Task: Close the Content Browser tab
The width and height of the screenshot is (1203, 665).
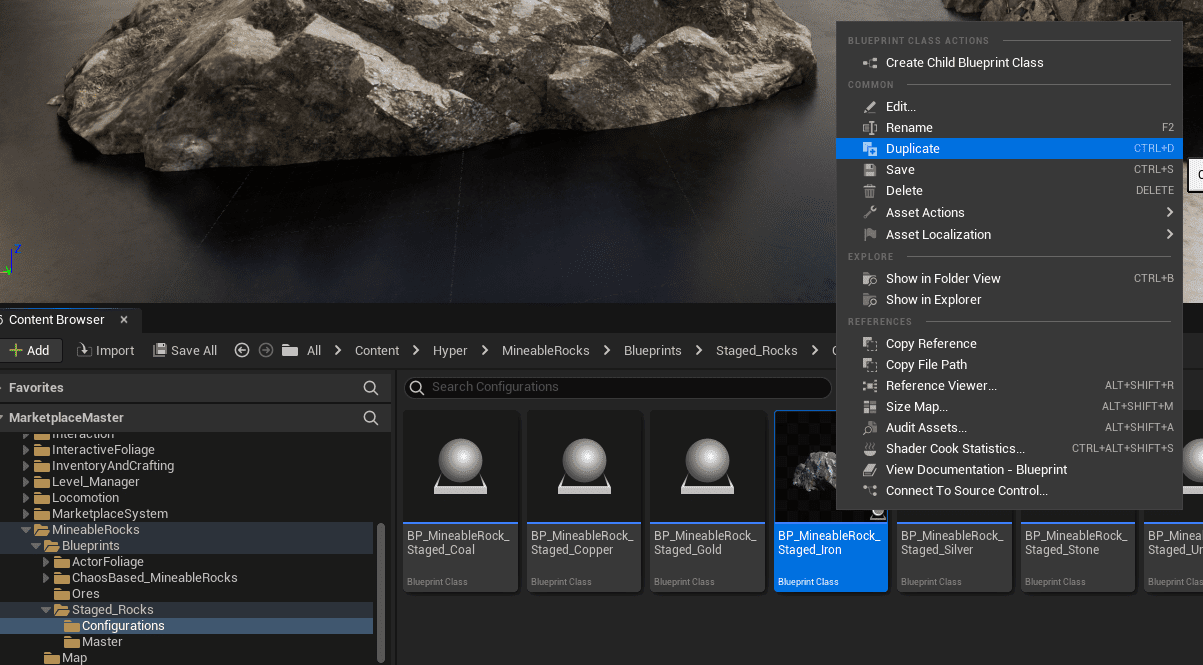Action: [125, 320]
